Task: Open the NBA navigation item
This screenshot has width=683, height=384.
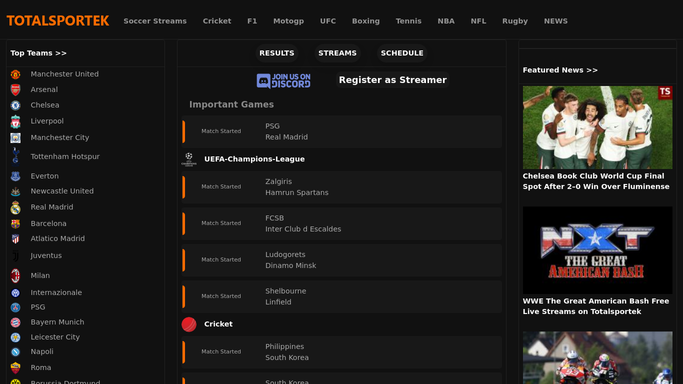Action: click(x=446, y=21)
